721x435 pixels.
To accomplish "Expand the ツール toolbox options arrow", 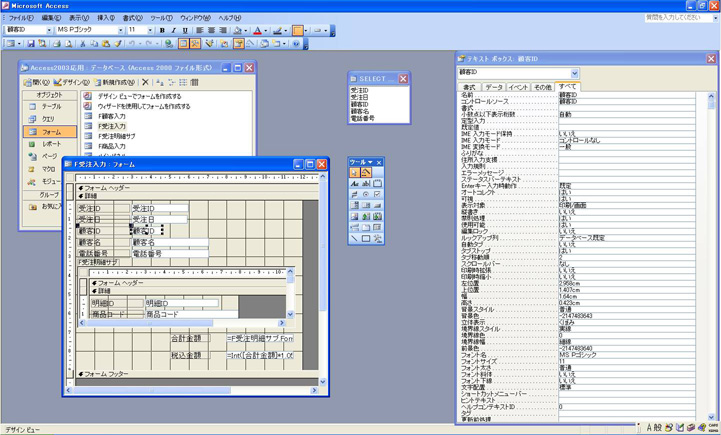I will tap(370, 162).
